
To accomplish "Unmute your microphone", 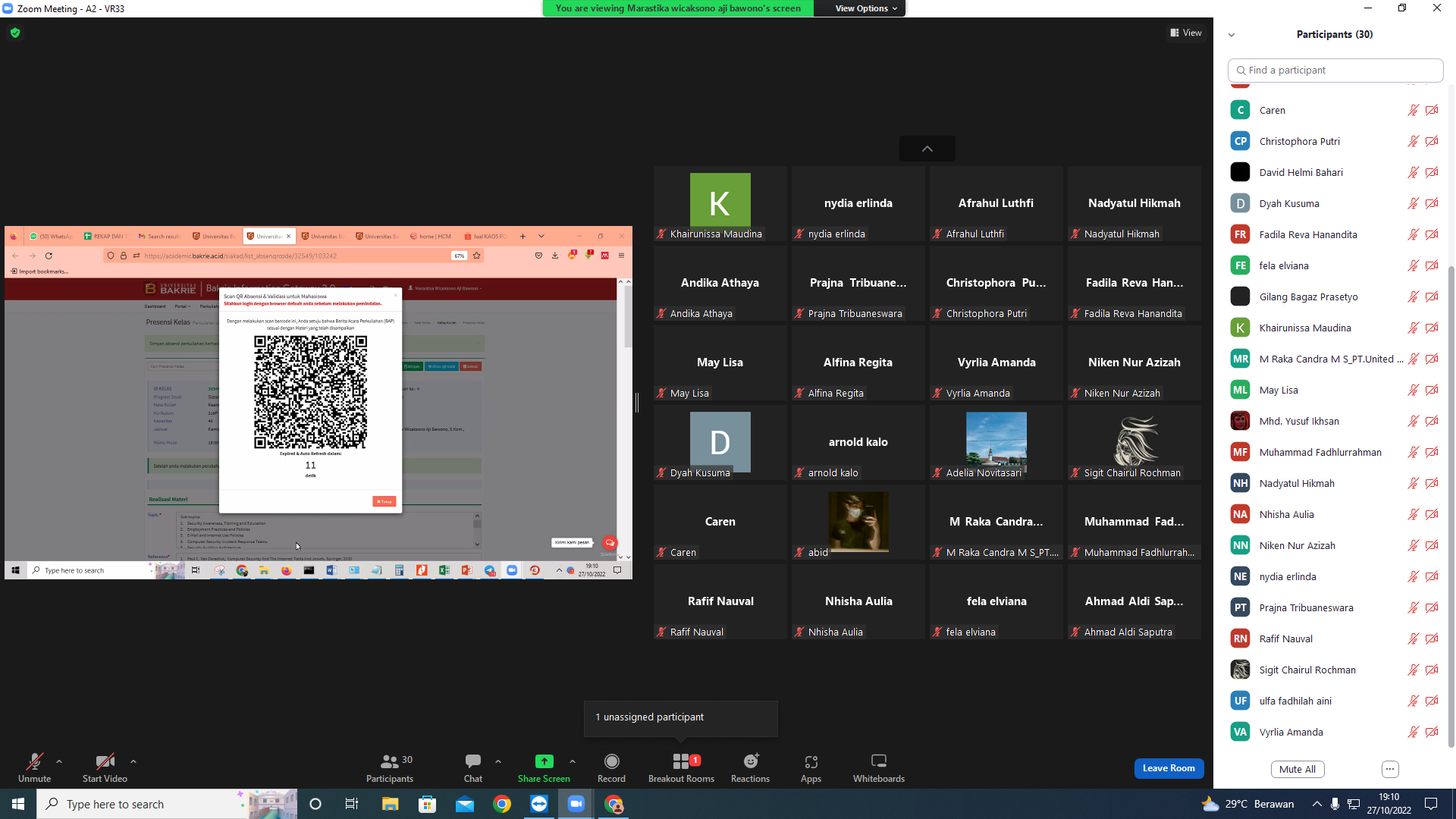I will [x=34, y=767].
